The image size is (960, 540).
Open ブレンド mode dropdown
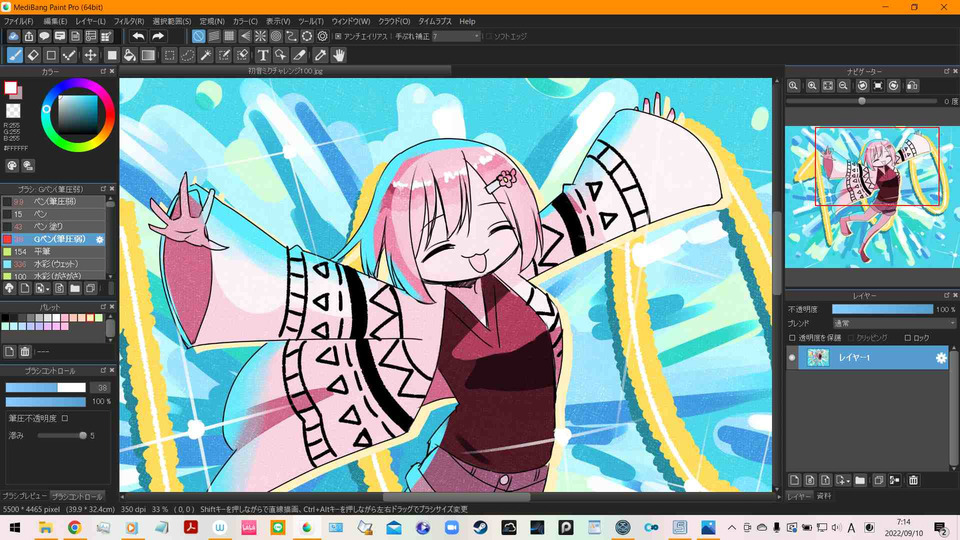[x=893, y=323]
